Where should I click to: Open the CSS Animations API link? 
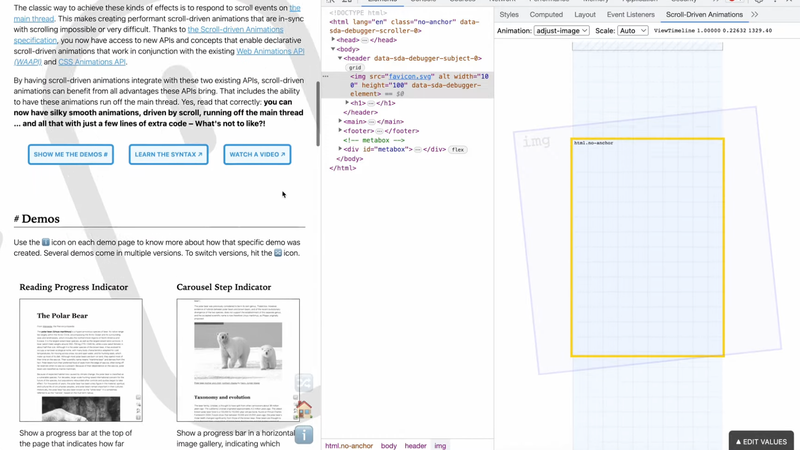pyautogui.click(x=92, y=62)
